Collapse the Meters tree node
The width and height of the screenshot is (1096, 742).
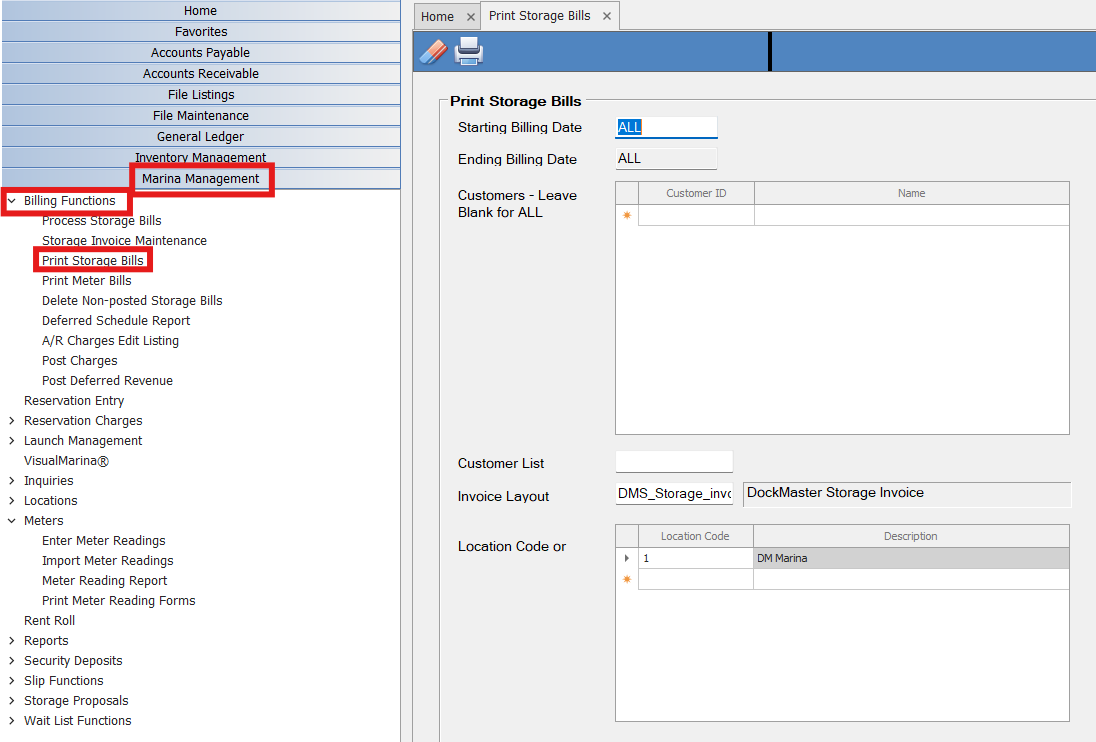click(x=11, y=521)
